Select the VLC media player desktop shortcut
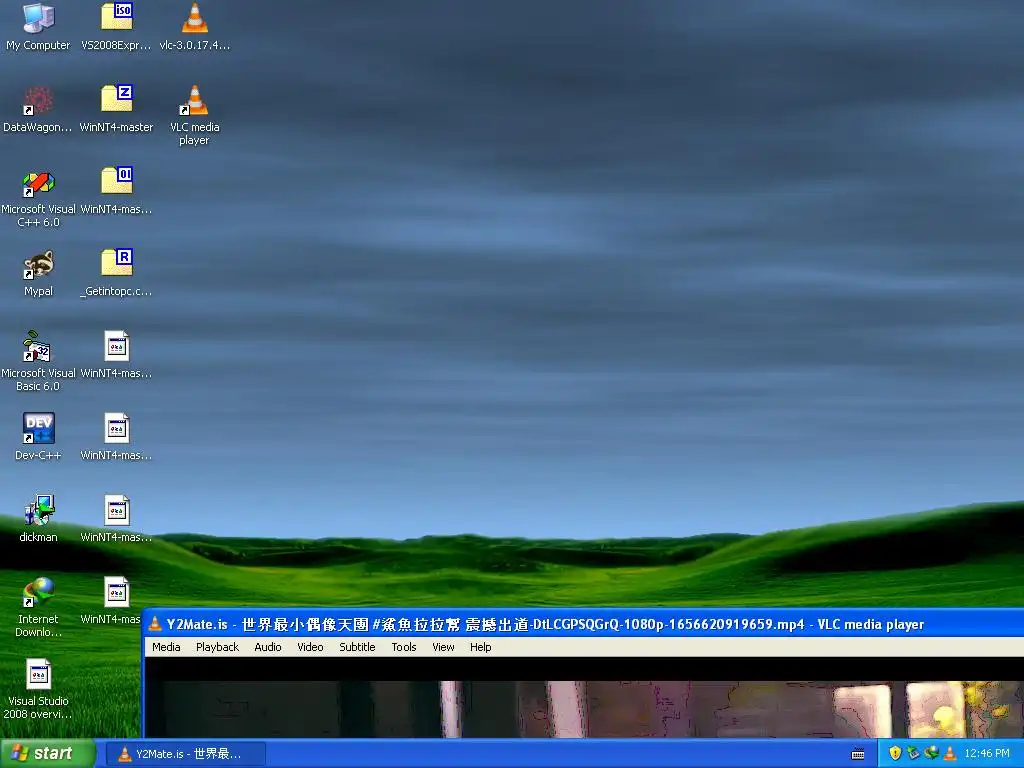Screen dimensions: 1024x768 point(195,115)
